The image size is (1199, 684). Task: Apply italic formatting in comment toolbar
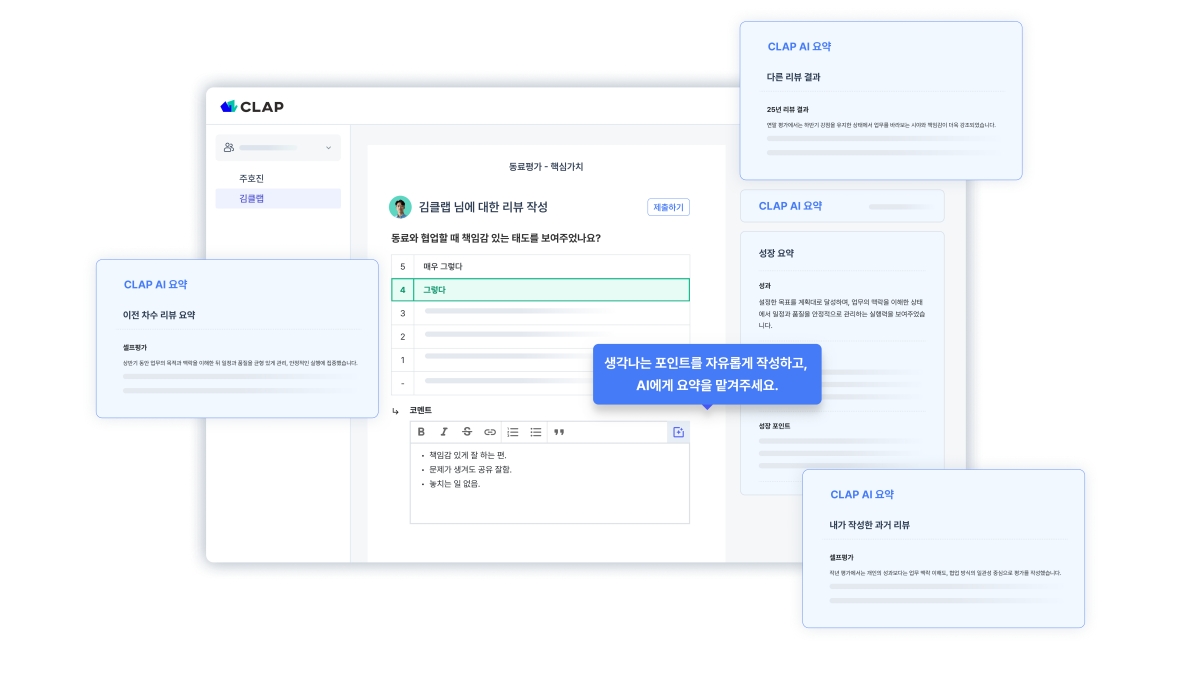point(444,432)
